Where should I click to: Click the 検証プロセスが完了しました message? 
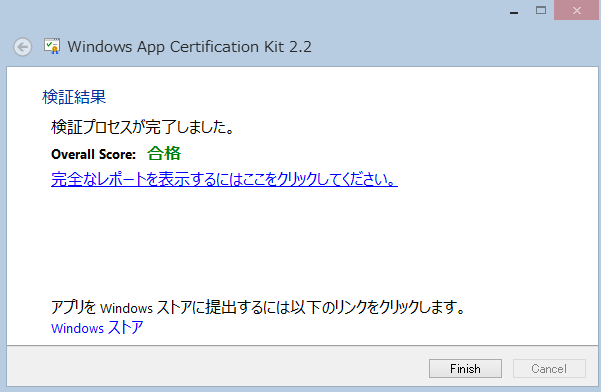point(143,127)
